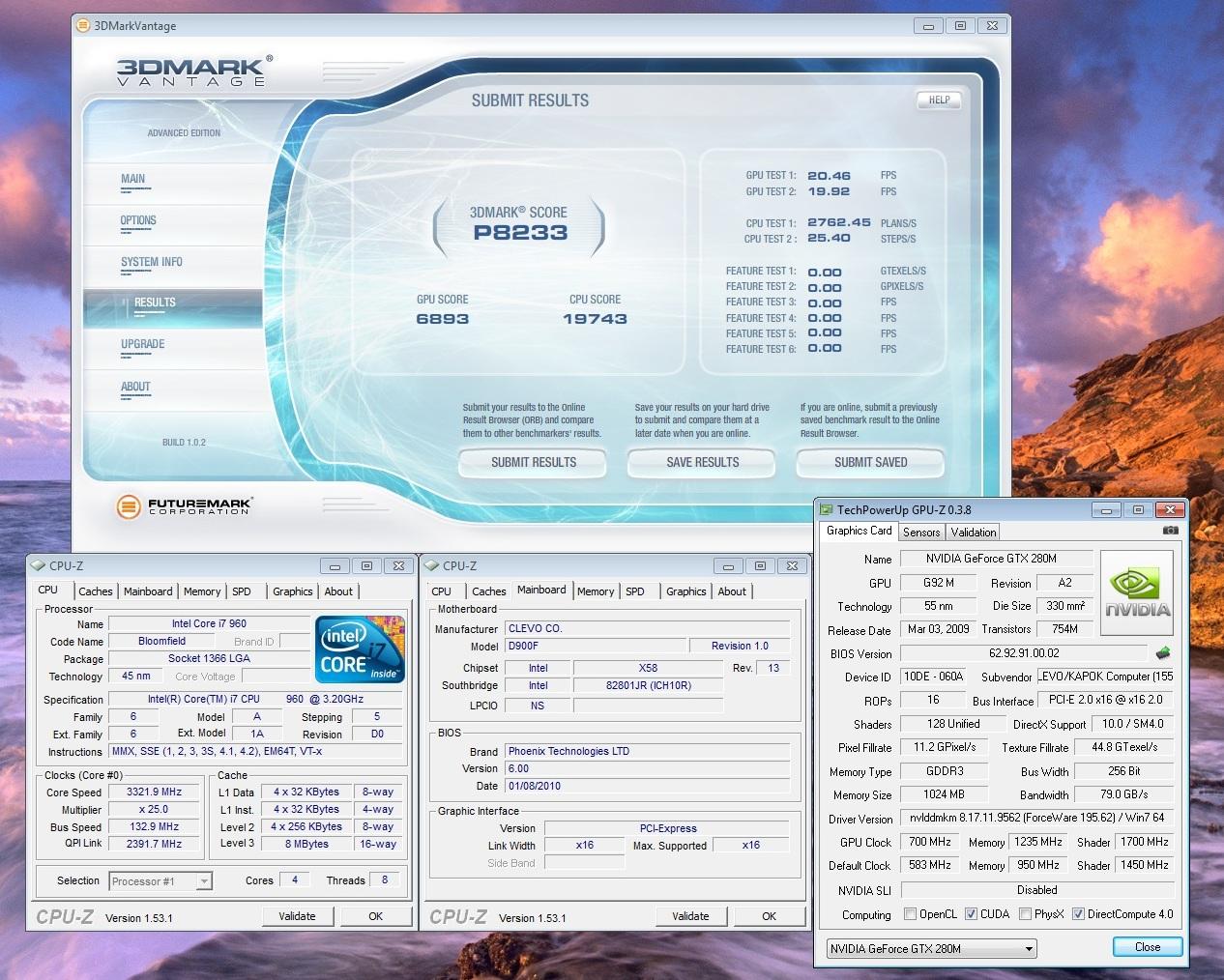1224x980 pixels.
Task: Open the MAIN section in 3DMark Vantage
Action: (133, 179)
